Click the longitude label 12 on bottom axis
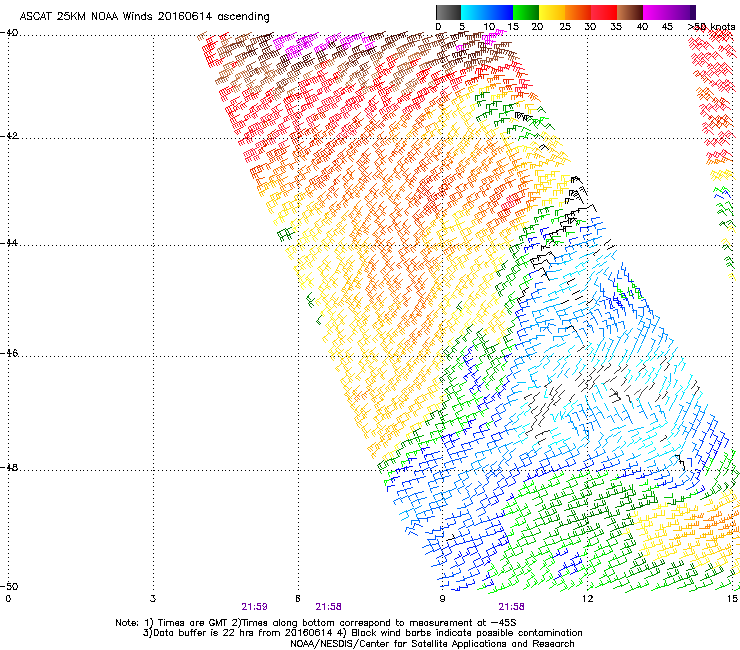 pyautogui.click(x=587, y=599)
